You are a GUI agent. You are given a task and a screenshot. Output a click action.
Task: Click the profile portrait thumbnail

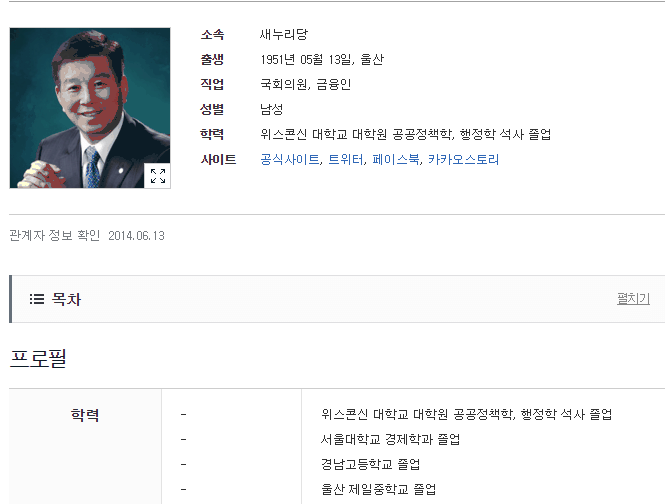(90, 108)
